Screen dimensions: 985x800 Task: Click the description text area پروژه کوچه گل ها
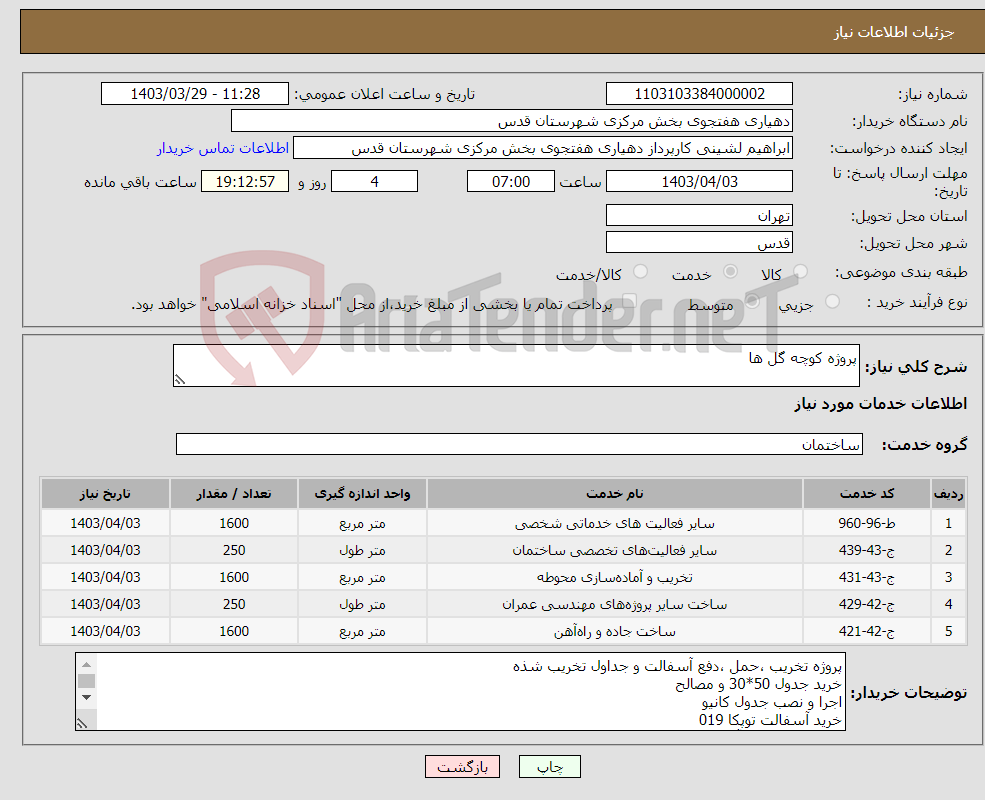(516, 365)
